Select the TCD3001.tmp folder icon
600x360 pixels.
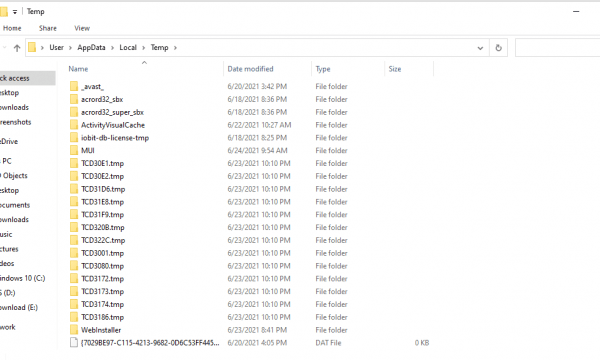click(x=74, y=253)
